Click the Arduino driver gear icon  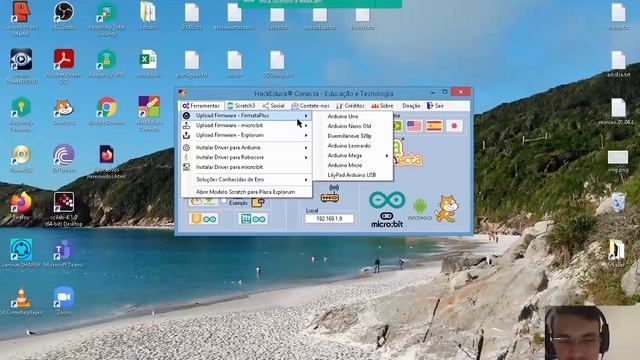[186, 147]
